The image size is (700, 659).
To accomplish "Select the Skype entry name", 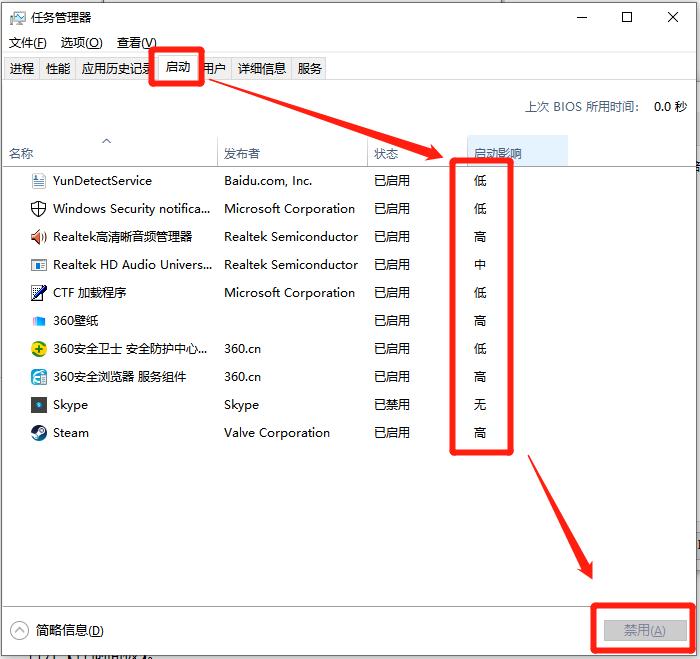I will pos(71,405).
